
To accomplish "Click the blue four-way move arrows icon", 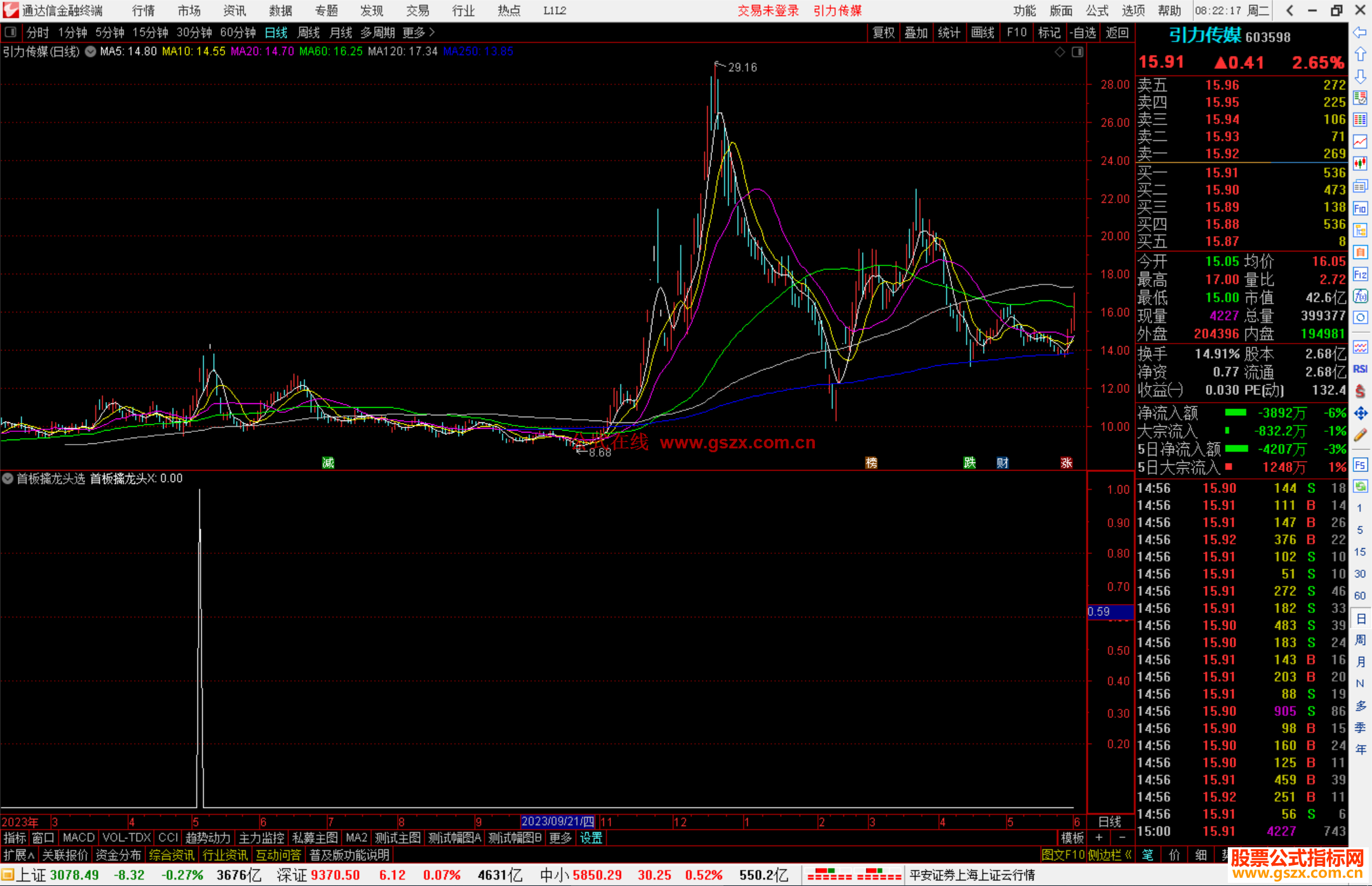I will [1360, 413].
